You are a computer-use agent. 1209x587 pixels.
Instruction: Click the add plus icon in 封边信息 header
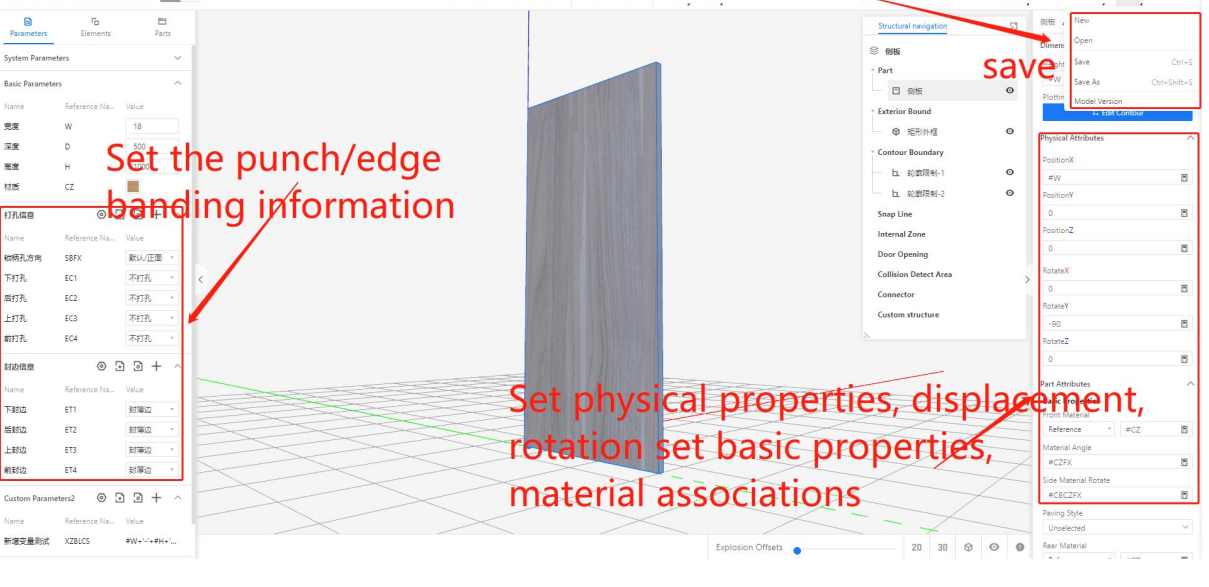click(x=156, y=367)
